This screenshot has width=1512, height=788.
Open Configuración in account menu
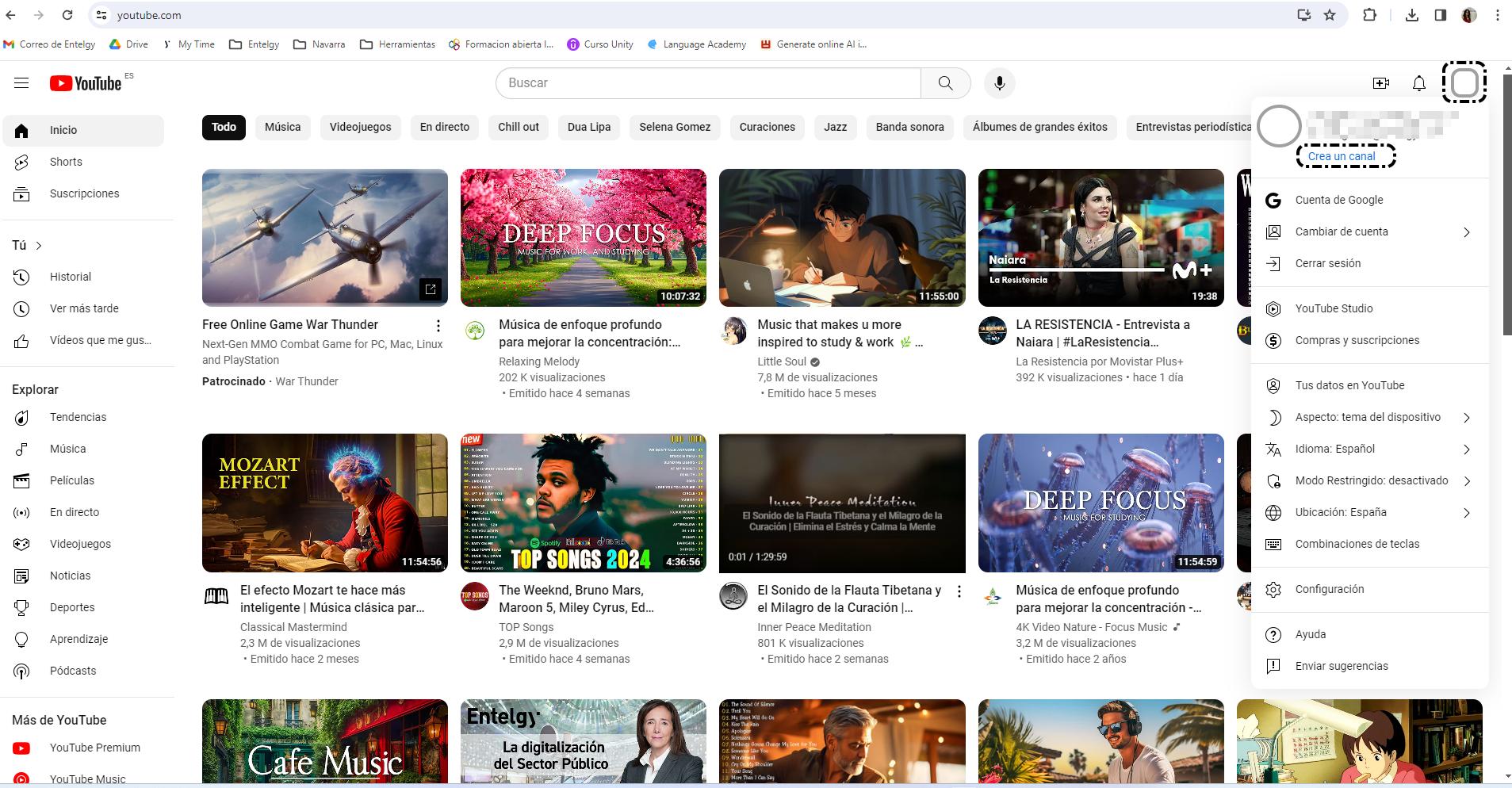pos(1369,589)
